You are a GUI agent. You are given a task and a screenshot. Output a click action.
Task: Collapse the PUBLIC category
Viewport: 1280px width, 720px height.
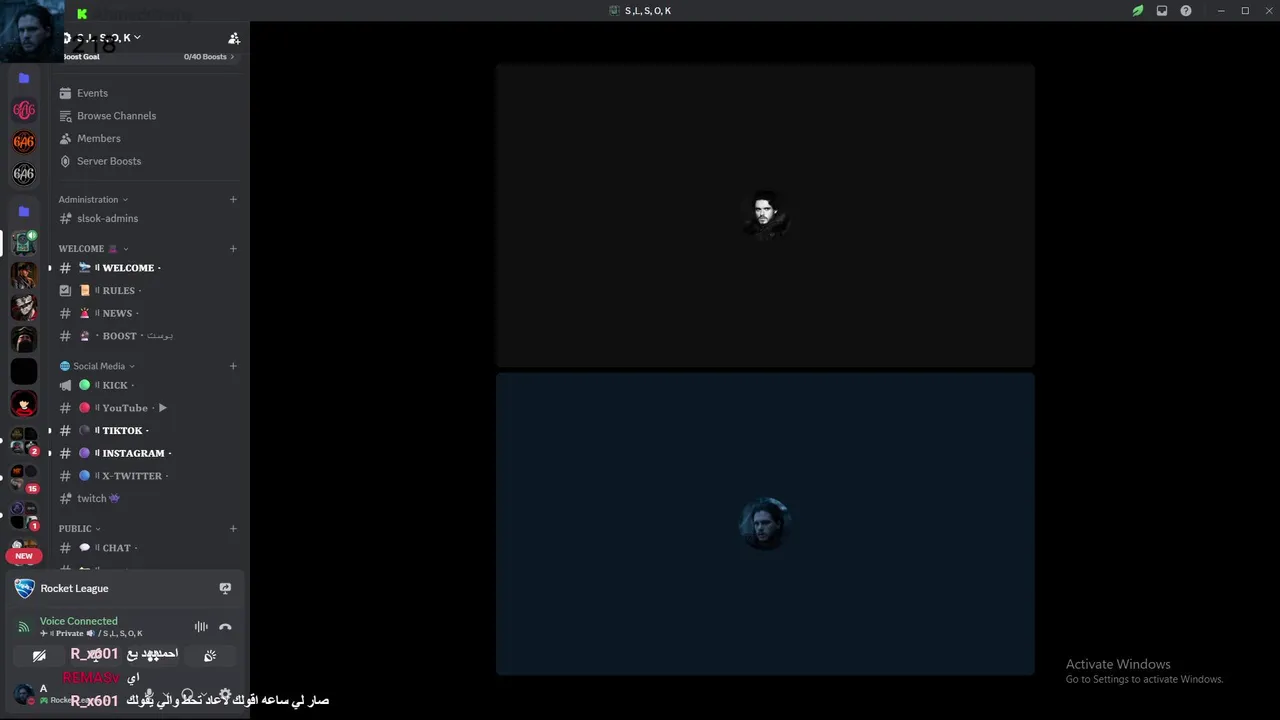[x=79, y=528]
